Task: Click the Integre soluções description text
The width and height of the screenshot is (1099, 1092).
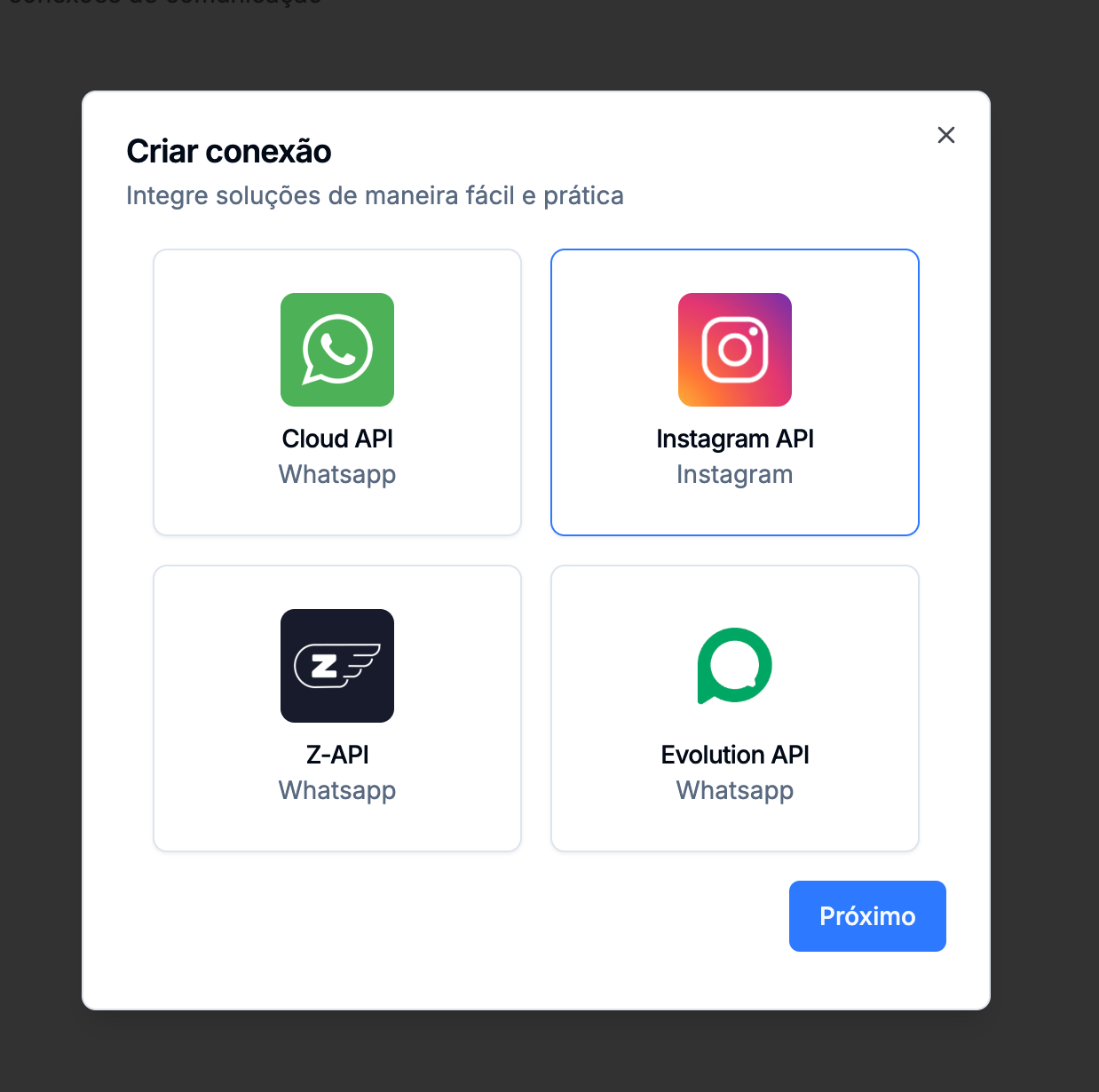Action: [375, 195]
